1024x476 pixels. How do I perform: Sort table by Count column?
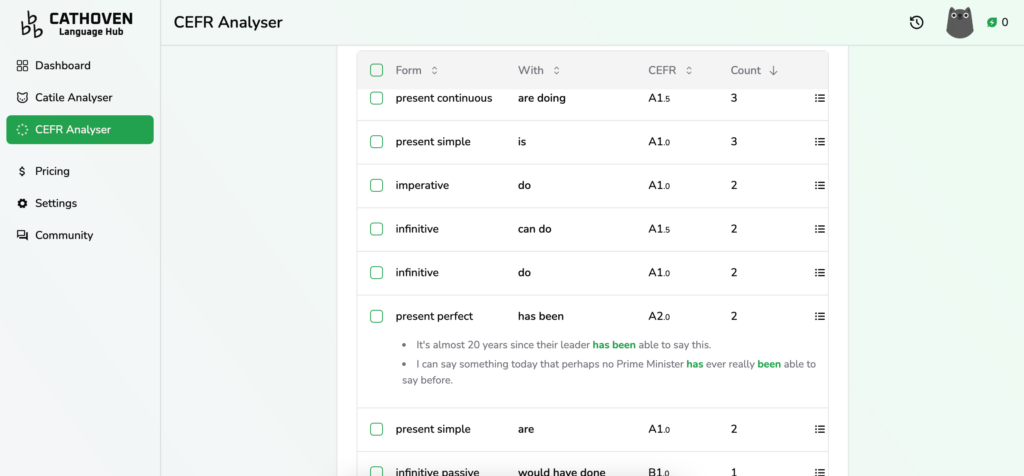tap(754, 70)
